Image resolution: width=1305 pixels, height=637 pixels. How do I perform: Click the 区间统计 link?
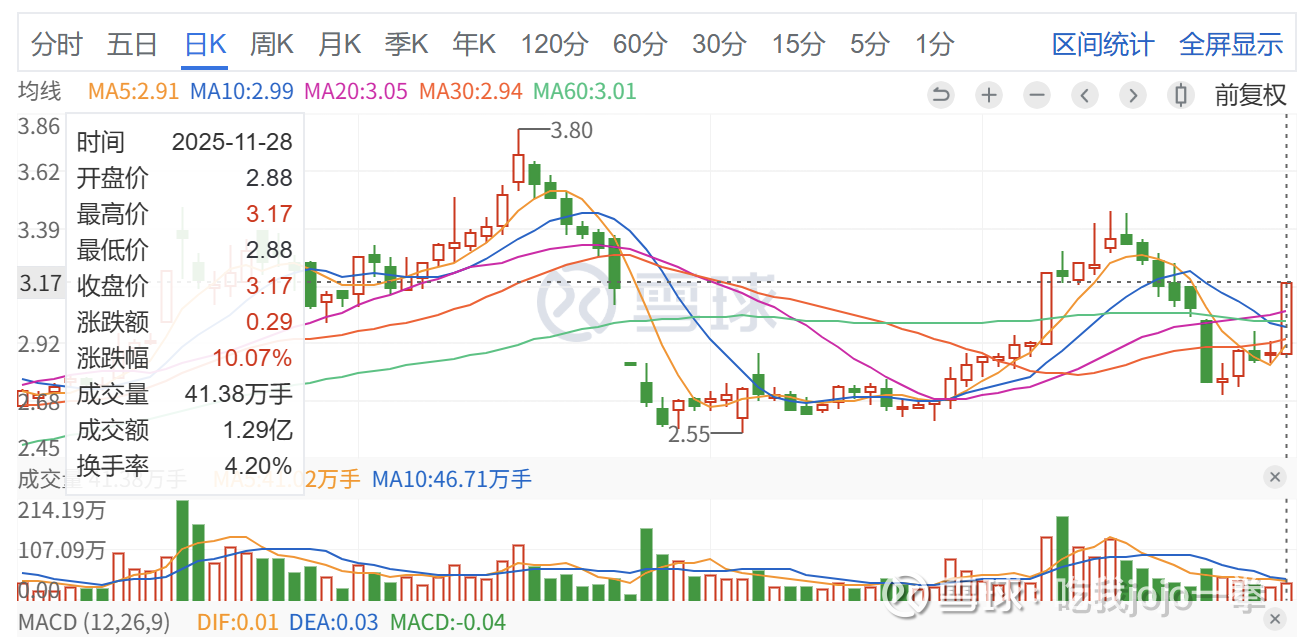coord(1102,44)
